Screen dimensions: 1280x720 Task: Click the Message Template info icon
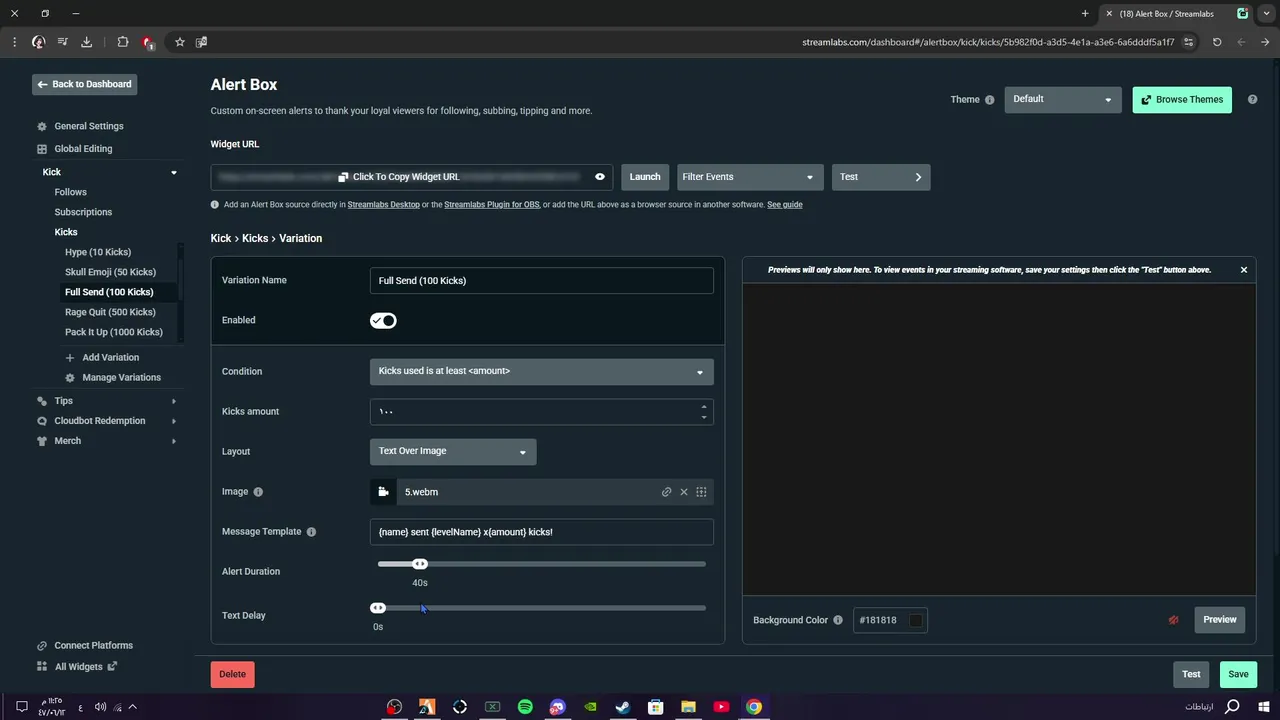coord(311,532)
